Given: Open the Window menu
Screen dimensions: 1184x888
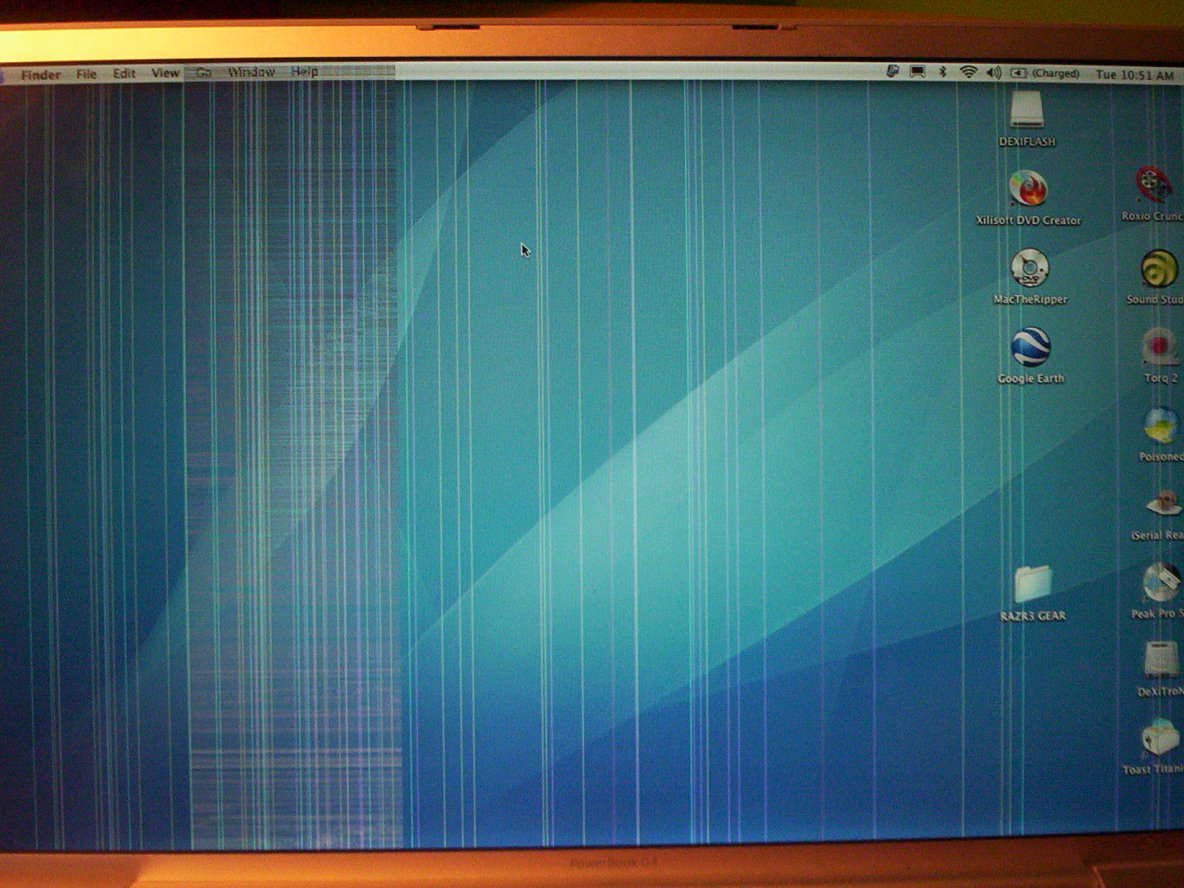Looking at the screenshot, I should pos(251,72).
